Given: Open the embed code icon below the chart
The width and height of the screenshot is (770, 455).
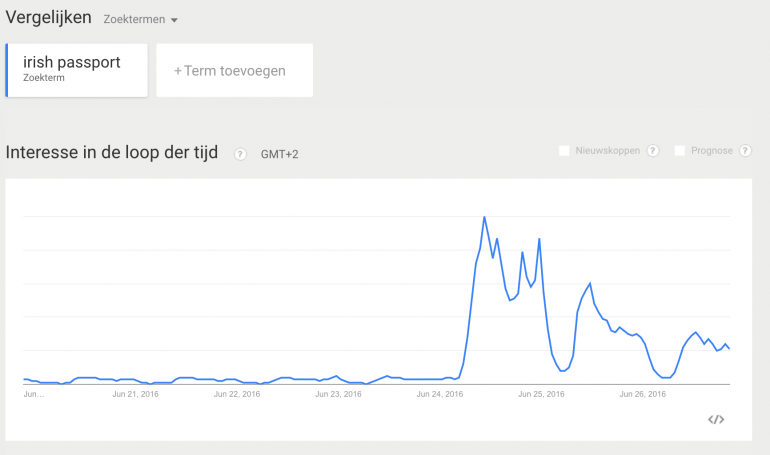Looking at the screenshot, I should [x=716, y=419].
